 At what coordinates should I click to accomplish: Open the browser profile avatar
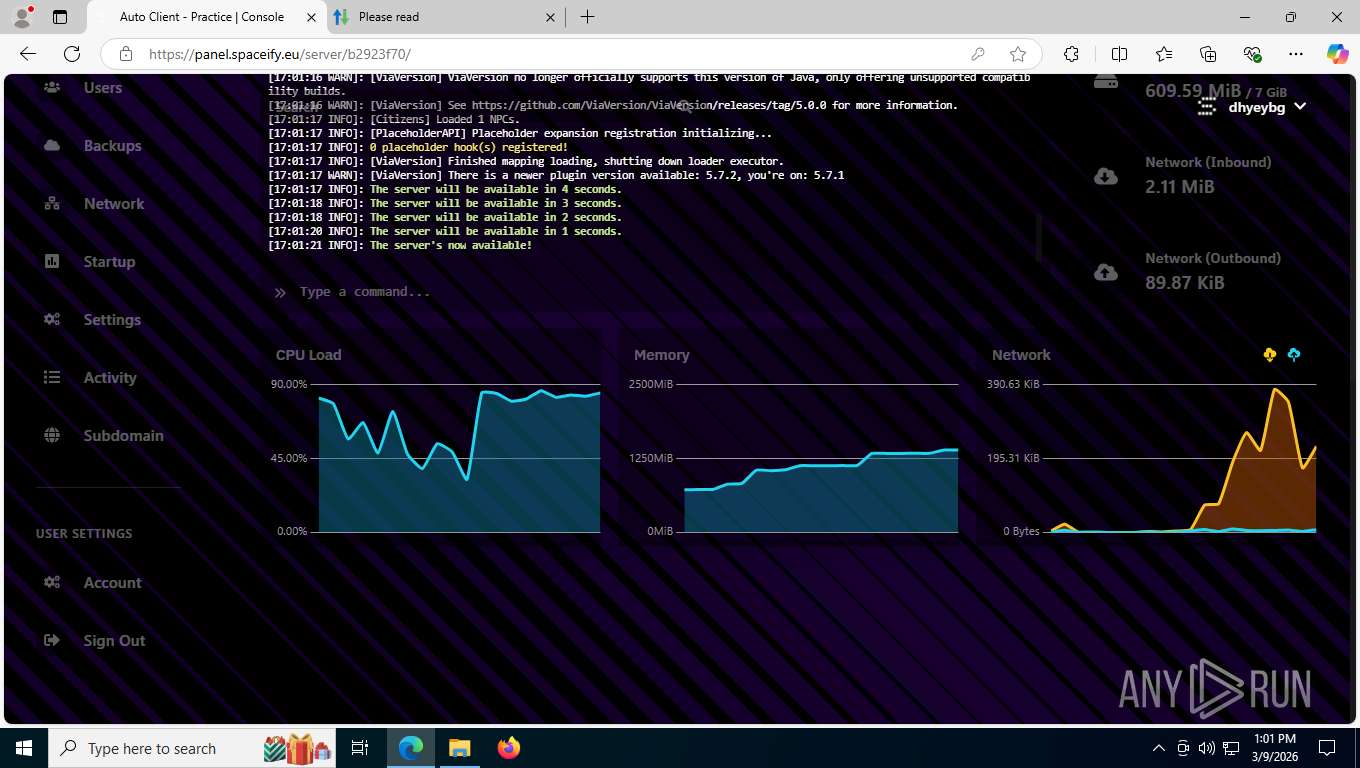point(22,17)
